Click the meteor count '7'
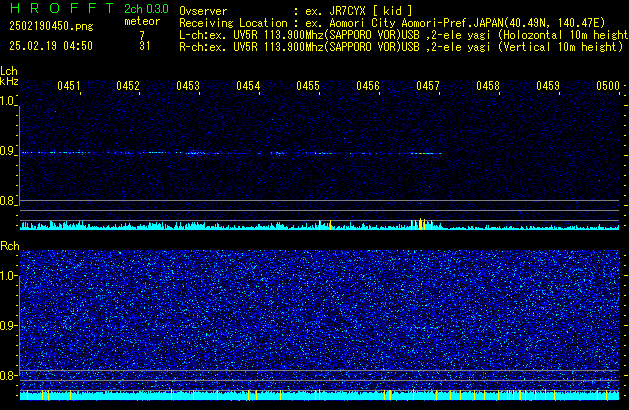 click(142, 35)
